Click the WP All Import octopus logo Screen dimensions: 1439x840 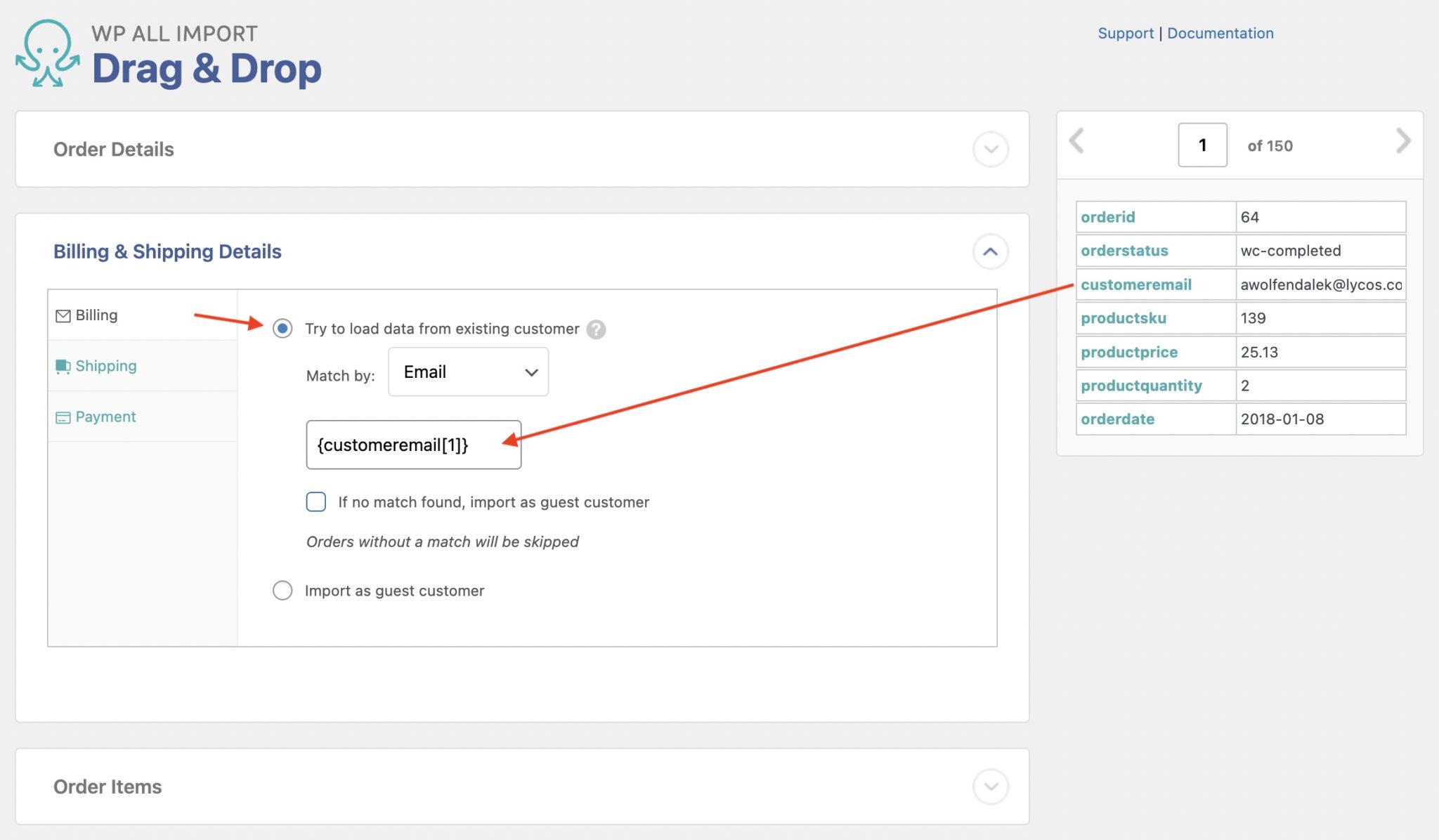pos(49,53)
